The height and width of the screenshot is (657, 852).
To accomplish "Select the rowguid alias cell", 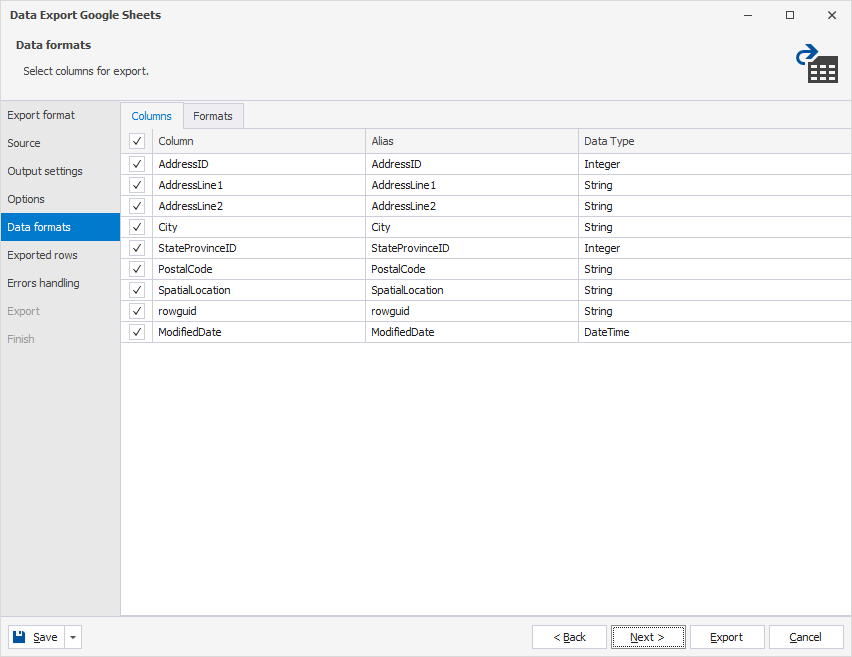I will click(x=472, y=311).
